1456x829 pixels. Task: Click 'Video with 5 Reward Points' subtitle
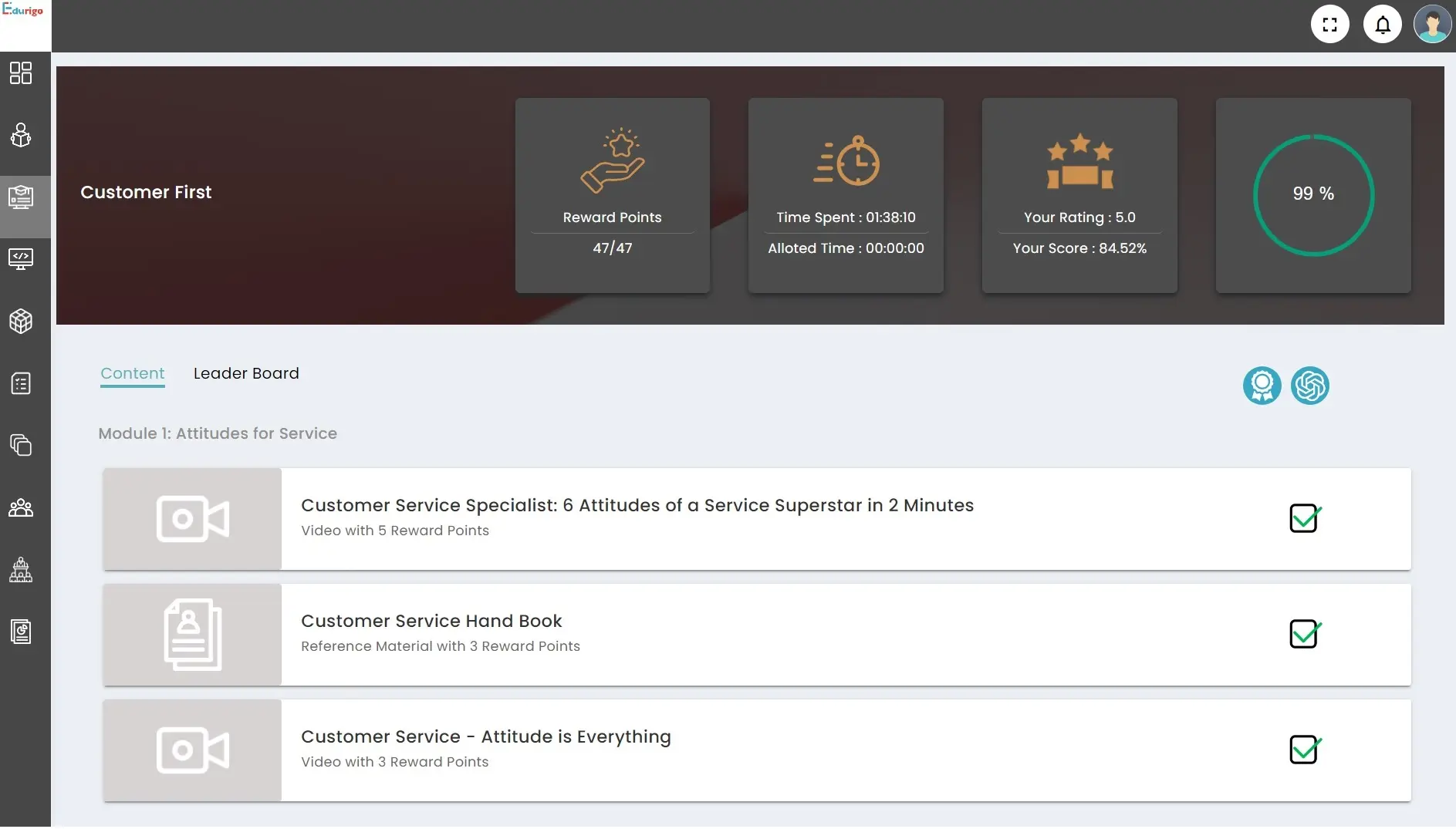395,531
